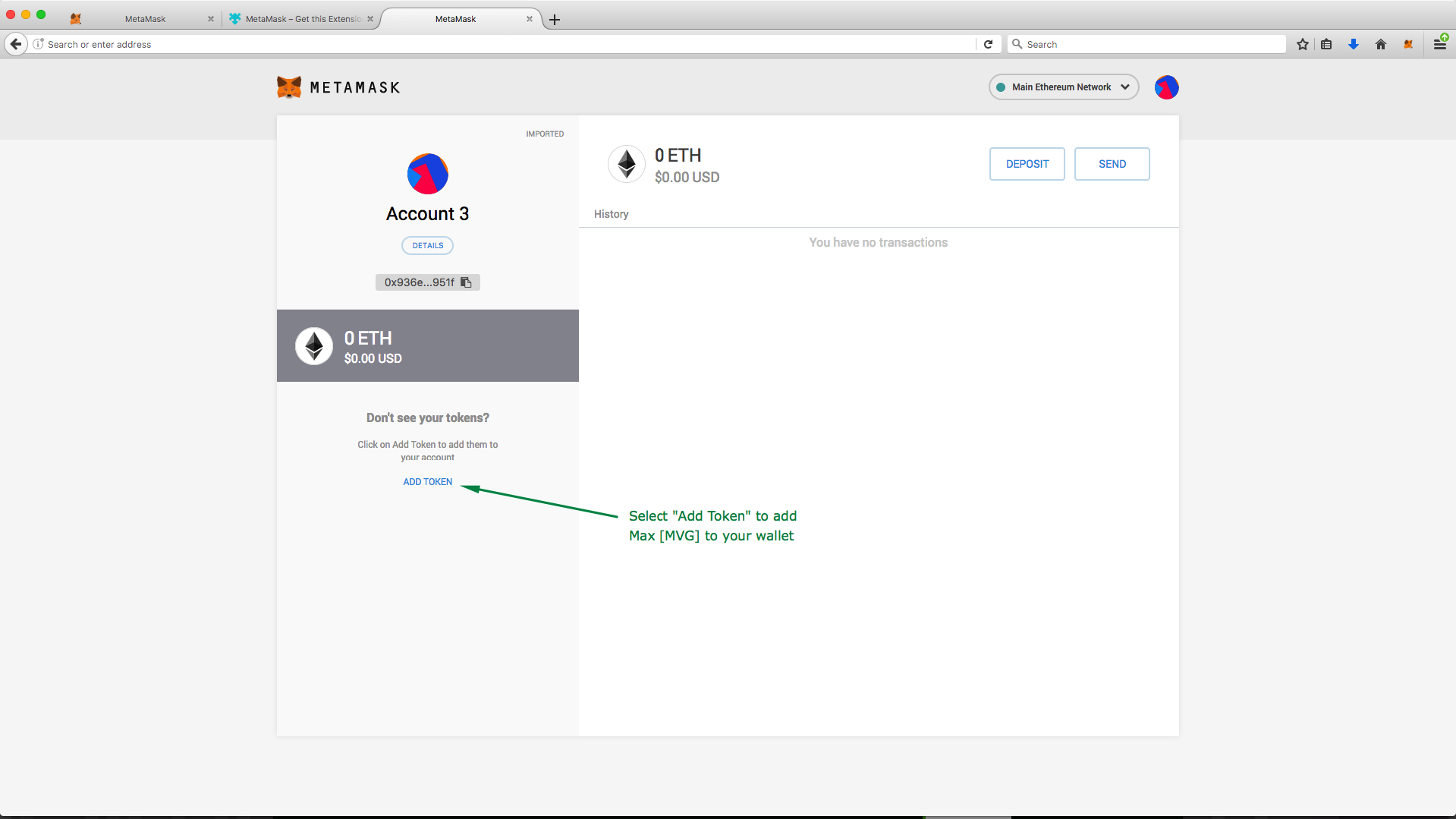Click the IMPORTED label
The image size is (1456, 819).
tap(545, 134)
